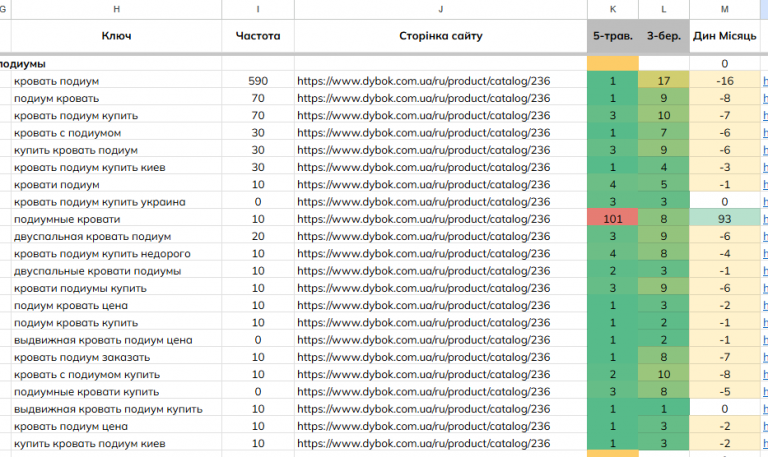Image resolution: width=768 pixels, height=457 pixels.
Task: Select key cell 'двуспальные кровати подиумы'
Action: (116, 271)
